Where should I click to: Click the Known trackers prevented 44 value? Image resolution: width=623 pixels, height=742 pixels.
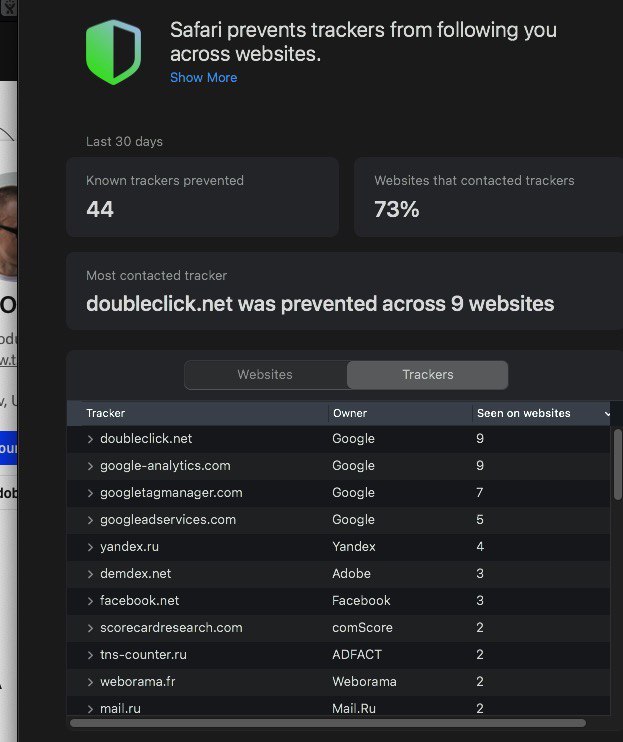(x=100, y=209)
